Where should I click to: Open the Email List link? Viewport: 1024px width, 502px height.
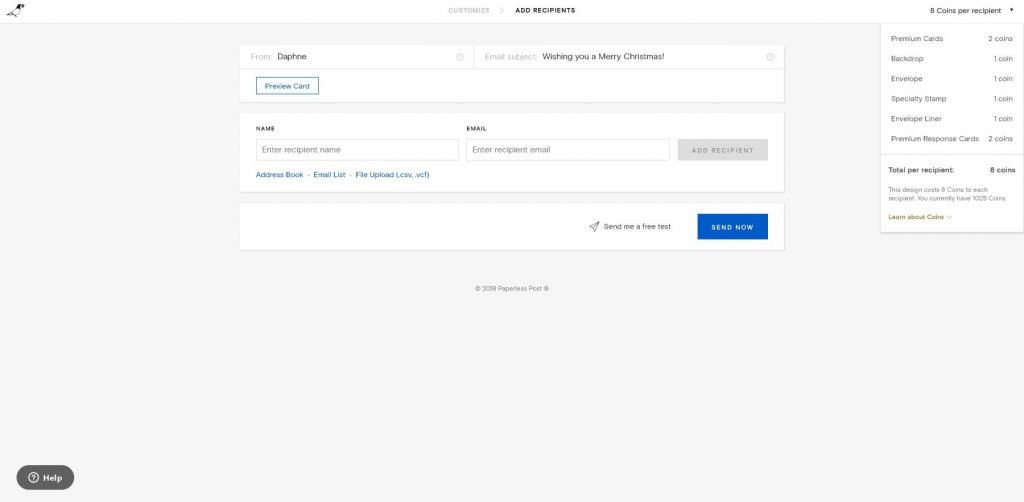tap(329, 175)
